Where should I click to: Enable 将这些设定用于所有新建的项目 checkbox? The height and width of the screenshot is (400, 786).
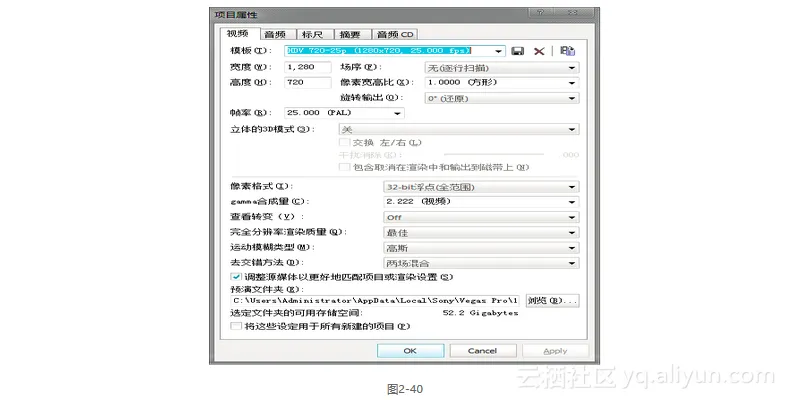click(x=236, y=326)
